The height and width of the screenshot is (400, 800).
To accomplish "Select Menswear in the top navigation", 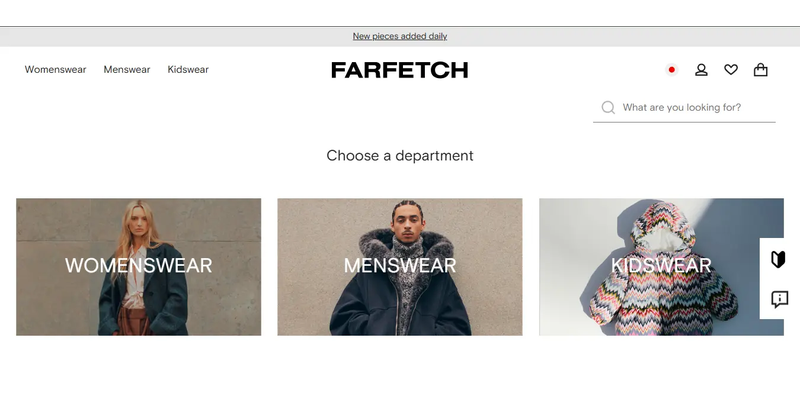I will [127, 69].
